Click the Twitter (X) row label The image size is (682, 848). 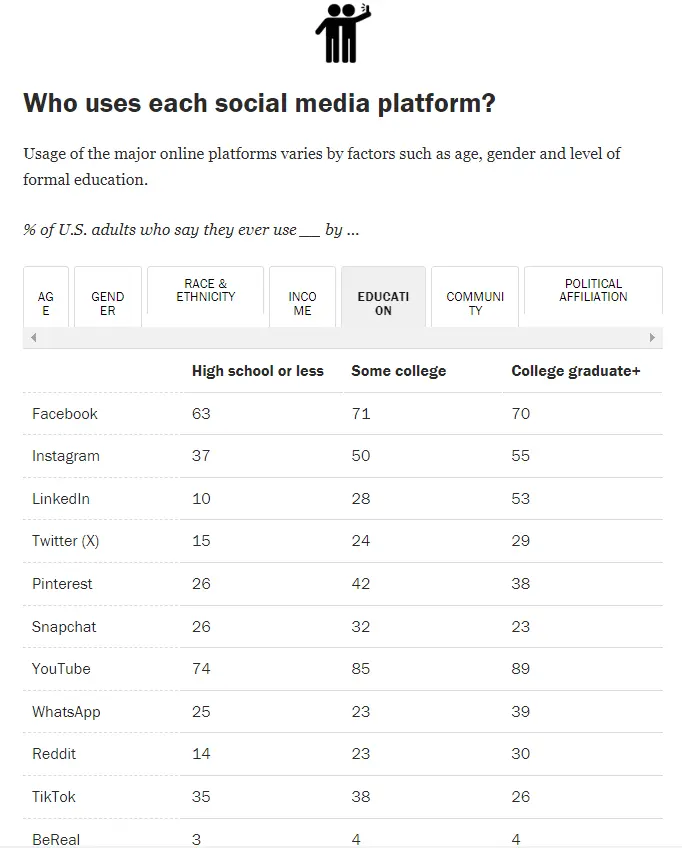click(x=66, y=541)
